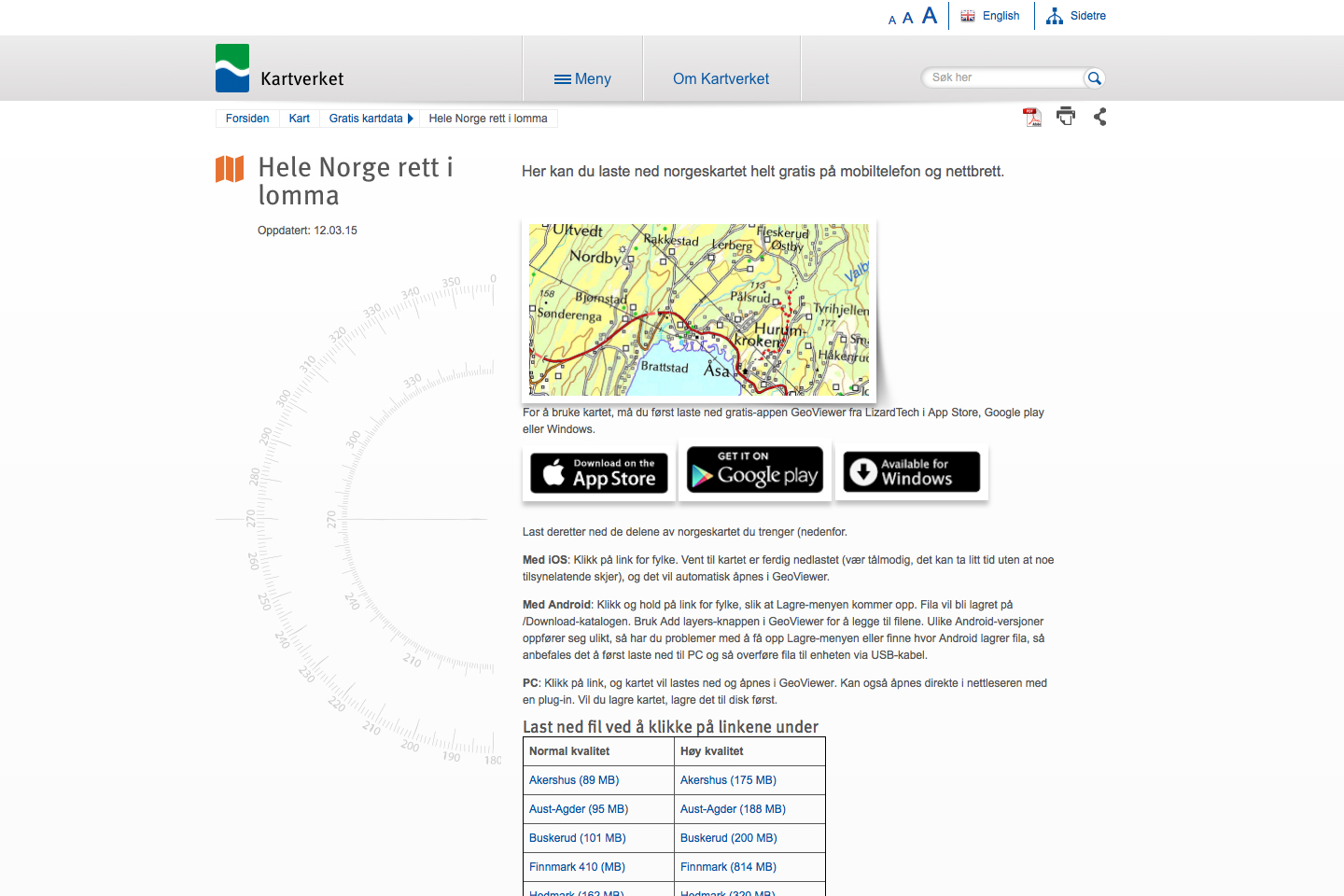Go to Kart breadcrumb
This screenshot has width=1344, height=896.
click(x=300, y=119)
